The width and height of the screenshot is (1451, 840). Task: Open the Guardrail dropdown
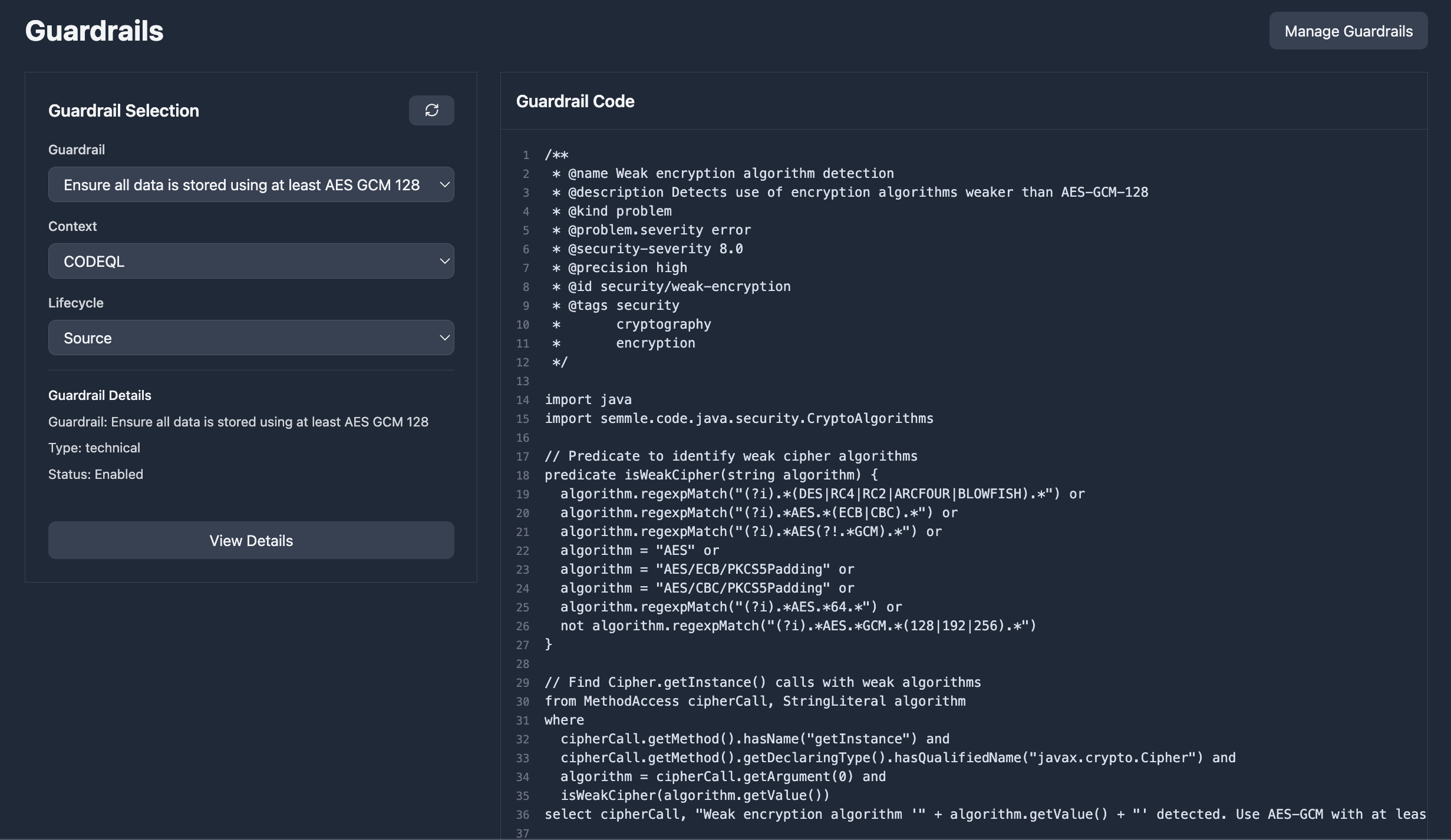(251, 184)
